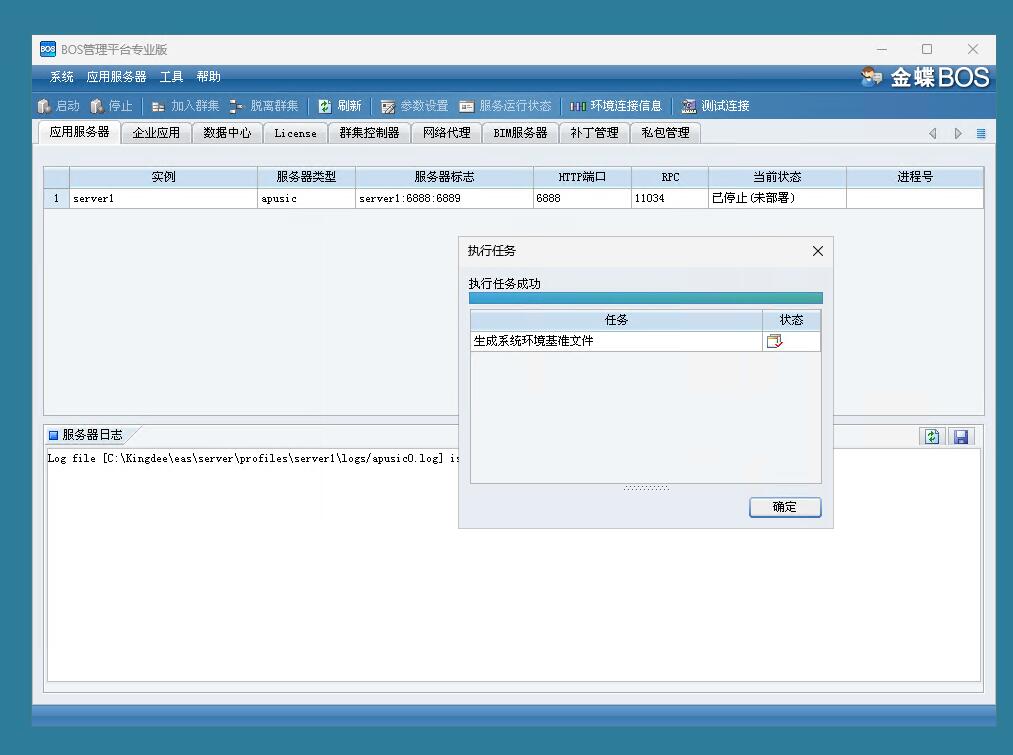Click the 启动 start server toolbar button
Screen dimensions: 1013x755
click(58, 106)
